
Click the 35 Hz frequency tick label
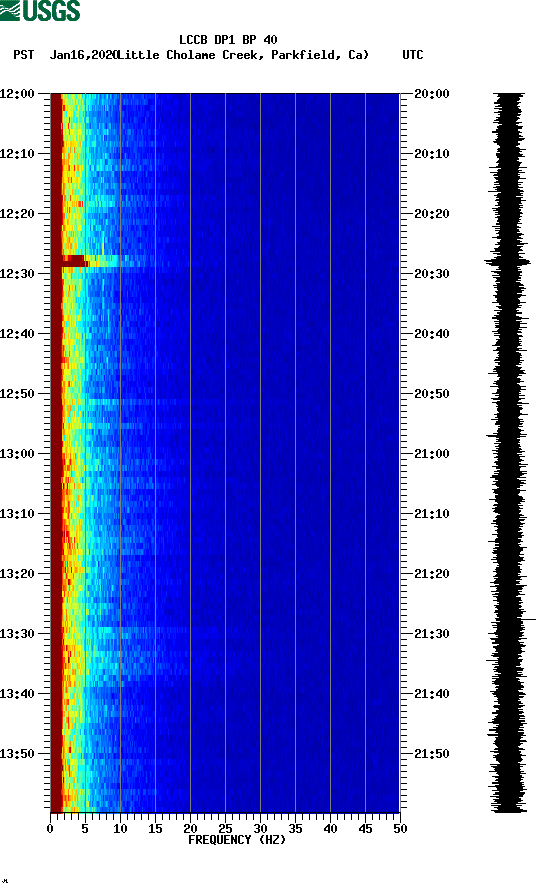(x=295, y=829)
